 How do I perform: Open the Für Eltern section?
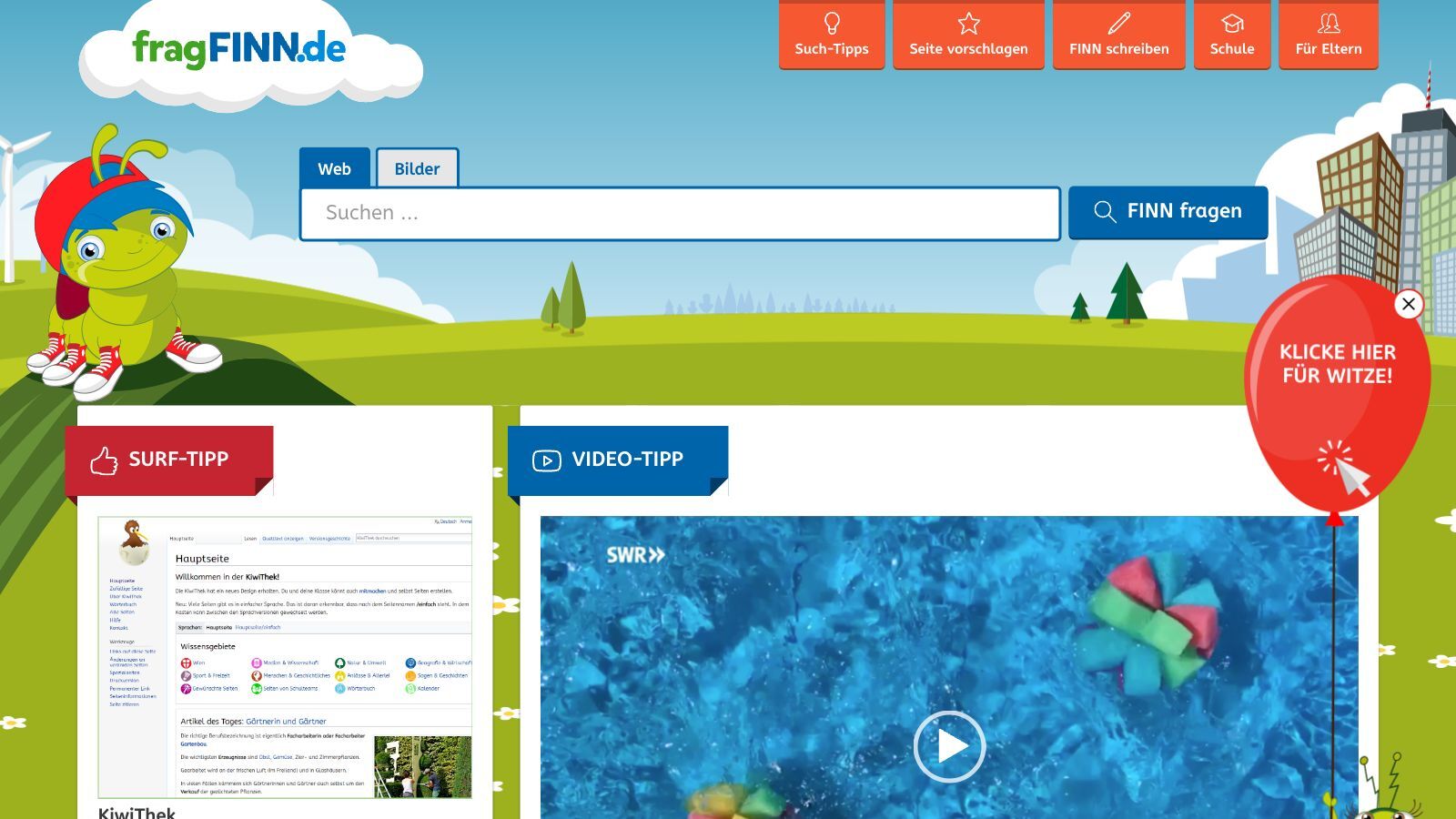pos(1329,35)
